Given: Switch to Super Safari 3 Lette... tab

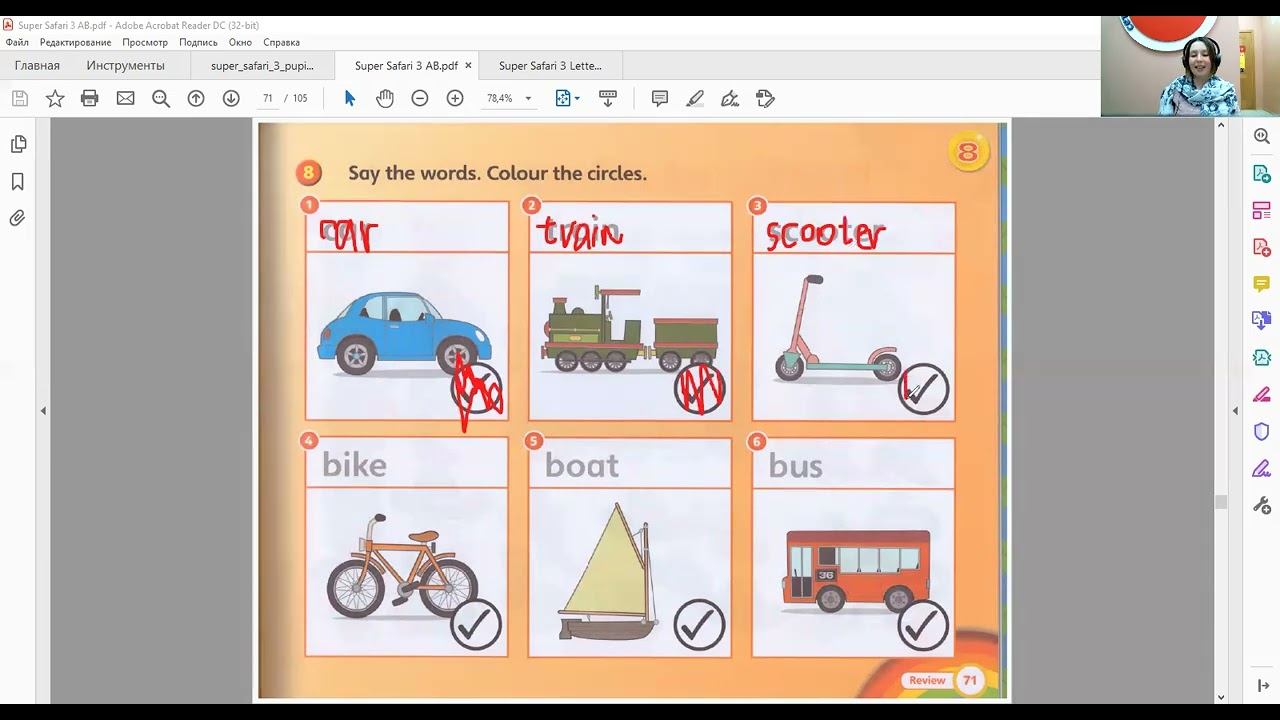Looking at the screenshot, I should pos(550,66).
